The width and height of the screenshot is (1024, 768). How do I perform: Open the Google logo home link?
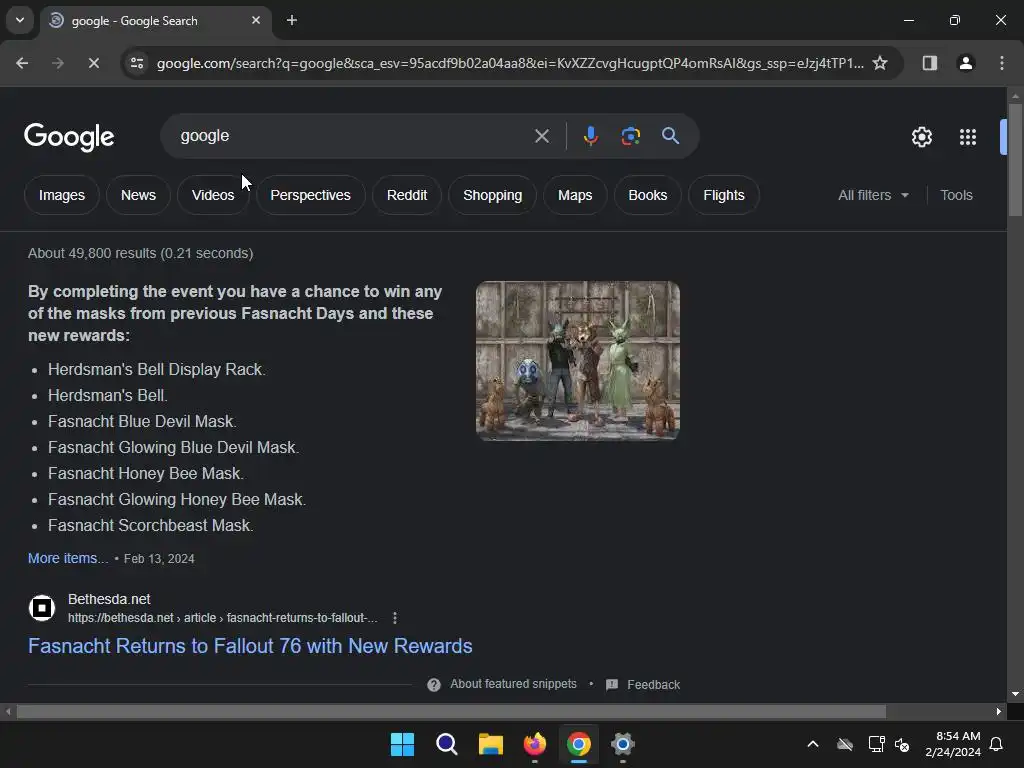(69, 136)
